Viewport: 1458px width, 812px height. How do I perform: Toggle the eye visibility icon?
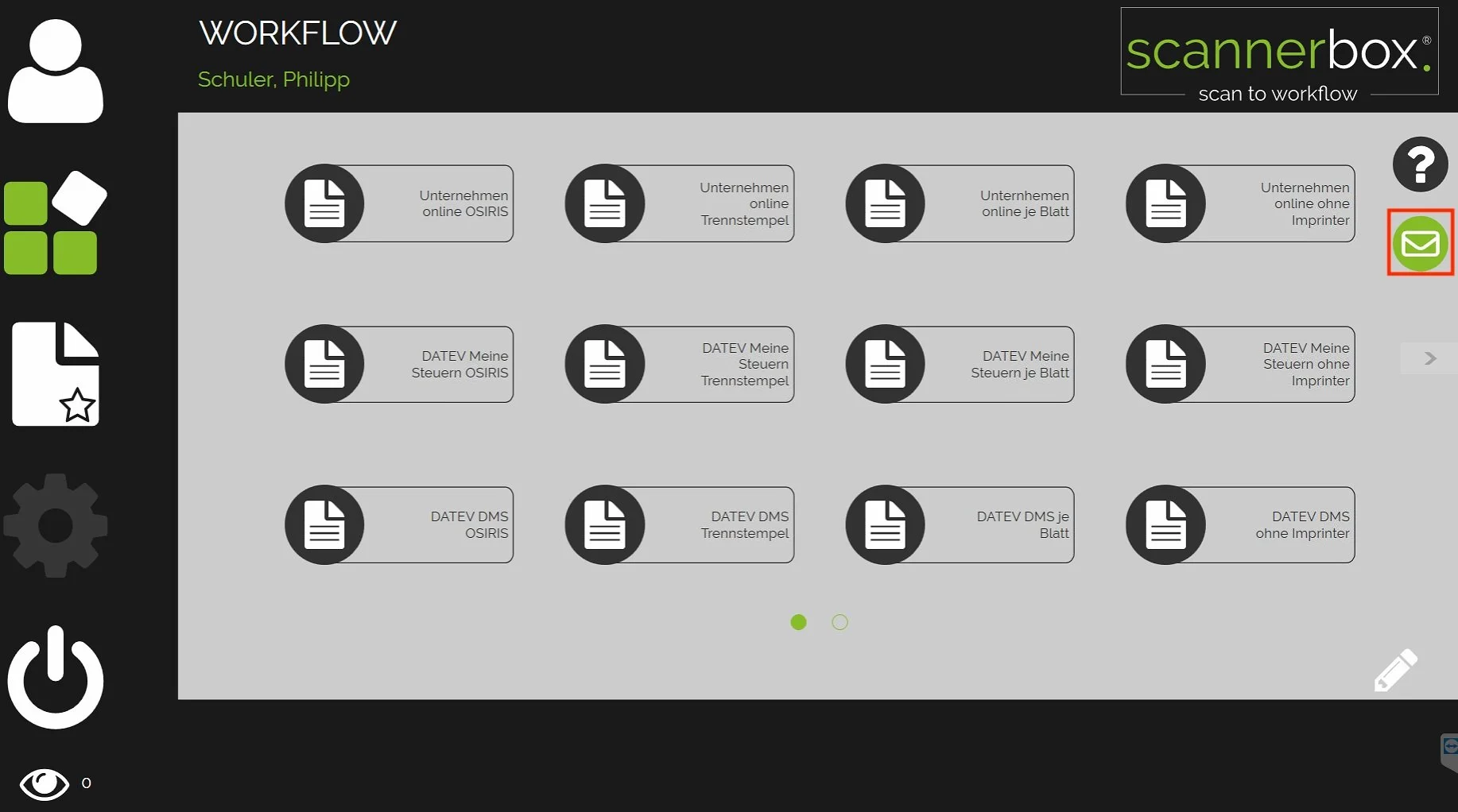tap(45, 784)
